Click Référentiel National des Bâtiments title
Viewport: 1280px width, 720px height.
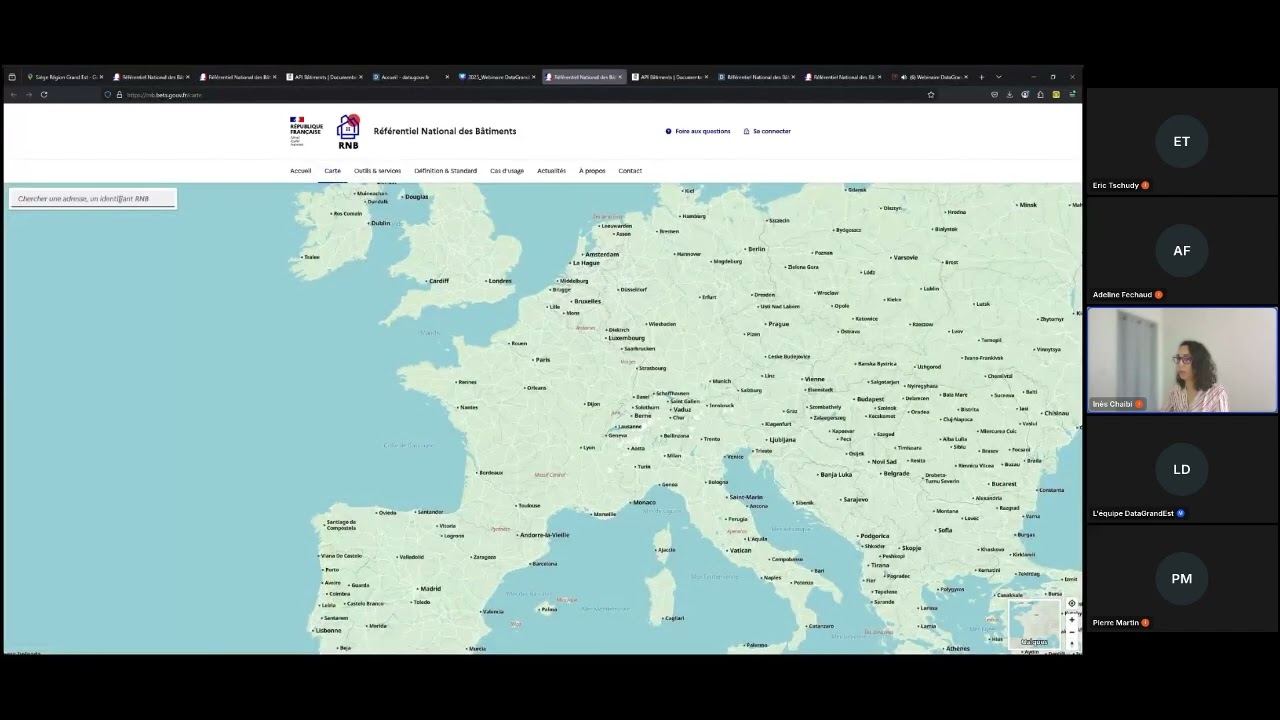[x=445, y=131]
